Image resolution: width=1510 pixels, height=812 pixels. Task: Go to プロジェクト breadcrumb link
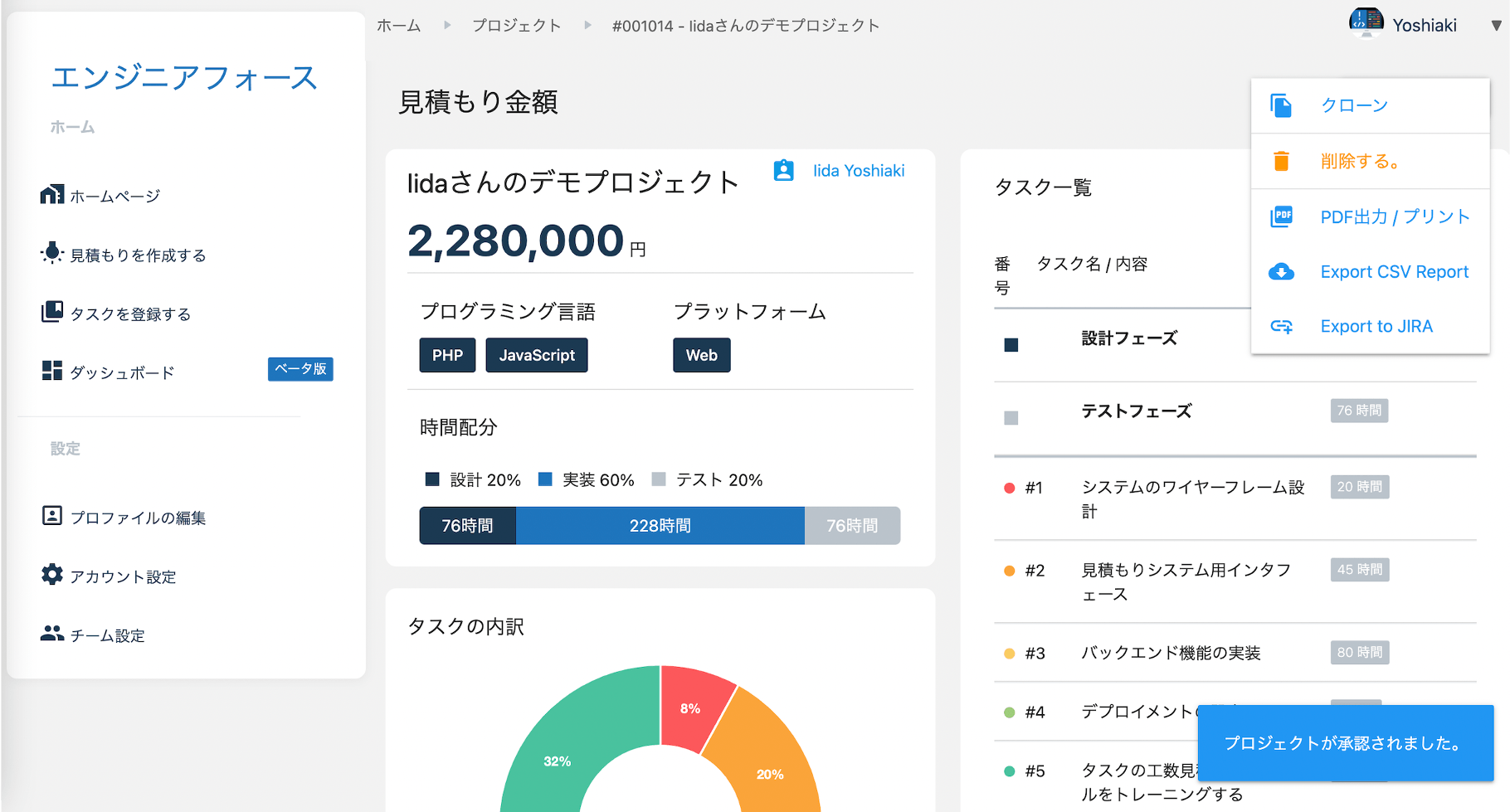(x=516, y=26)
